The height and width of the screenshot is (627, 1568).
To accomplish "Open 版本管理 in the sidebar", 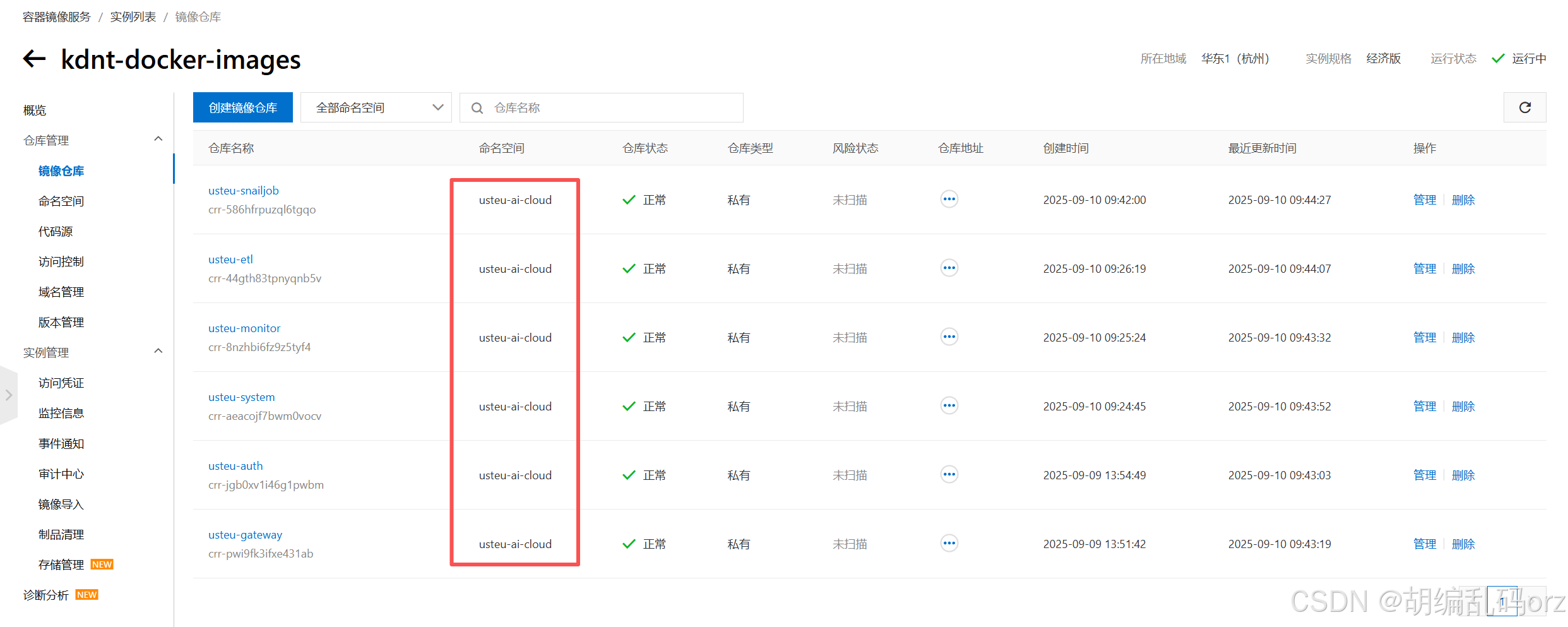I will tap(61, 322).
